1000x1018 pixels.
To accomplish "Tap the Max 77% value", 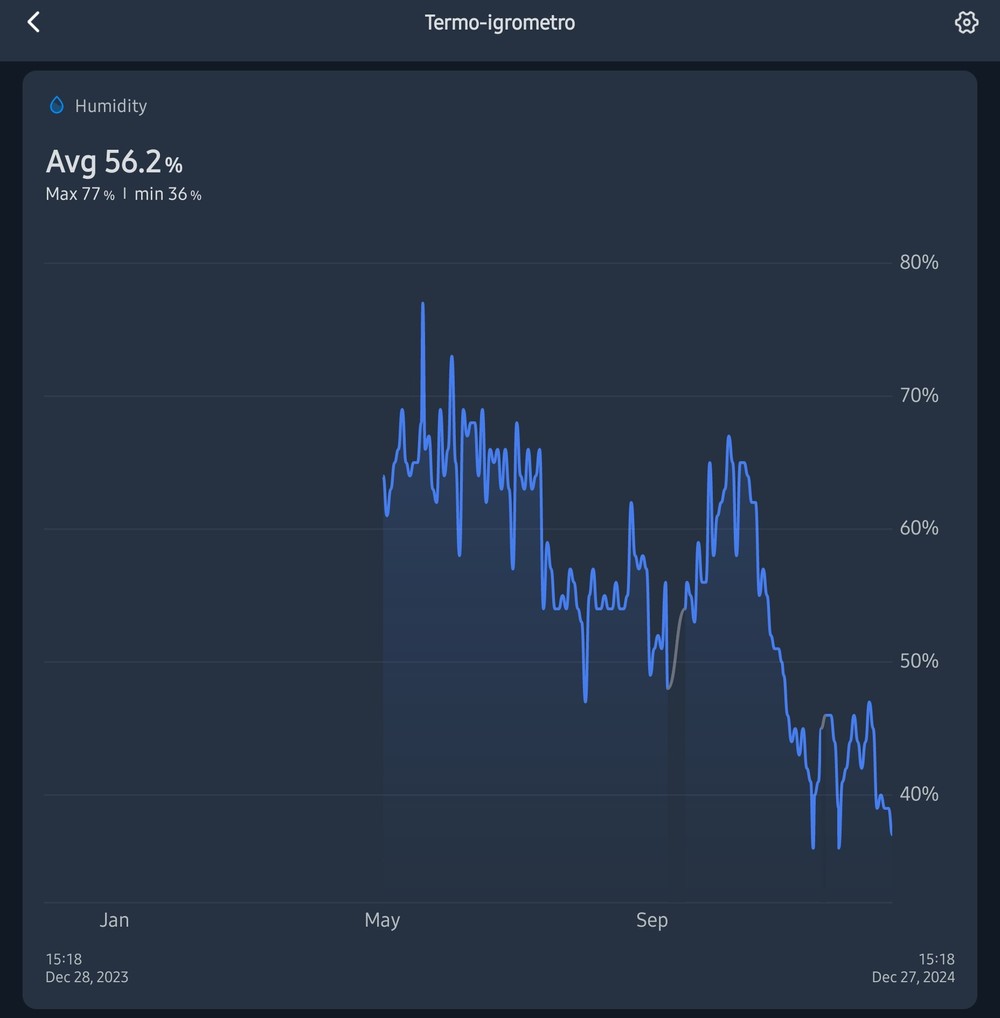I will [x=80, y=194].
